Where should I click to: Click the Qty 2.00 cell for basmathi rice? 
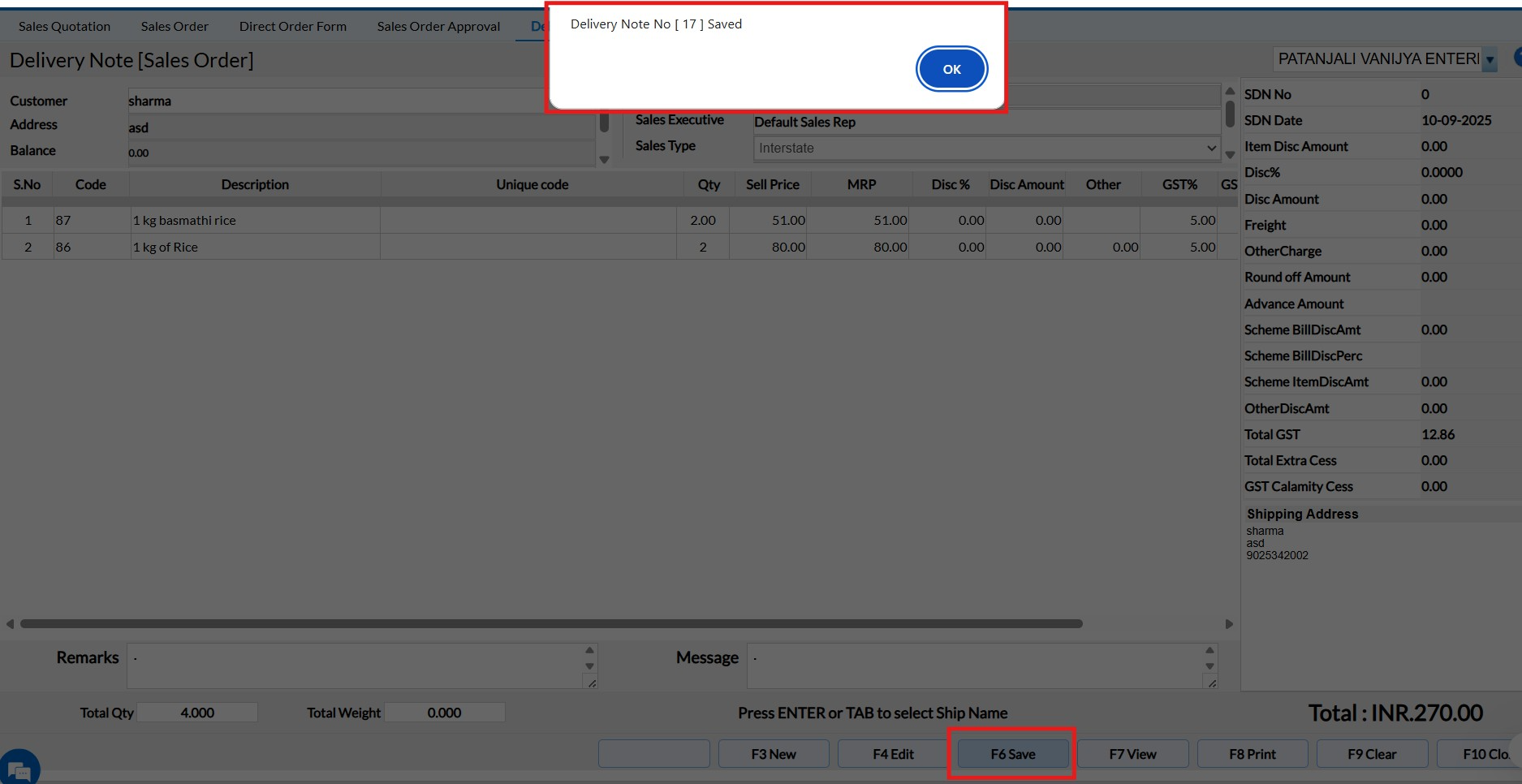point(703,220)
